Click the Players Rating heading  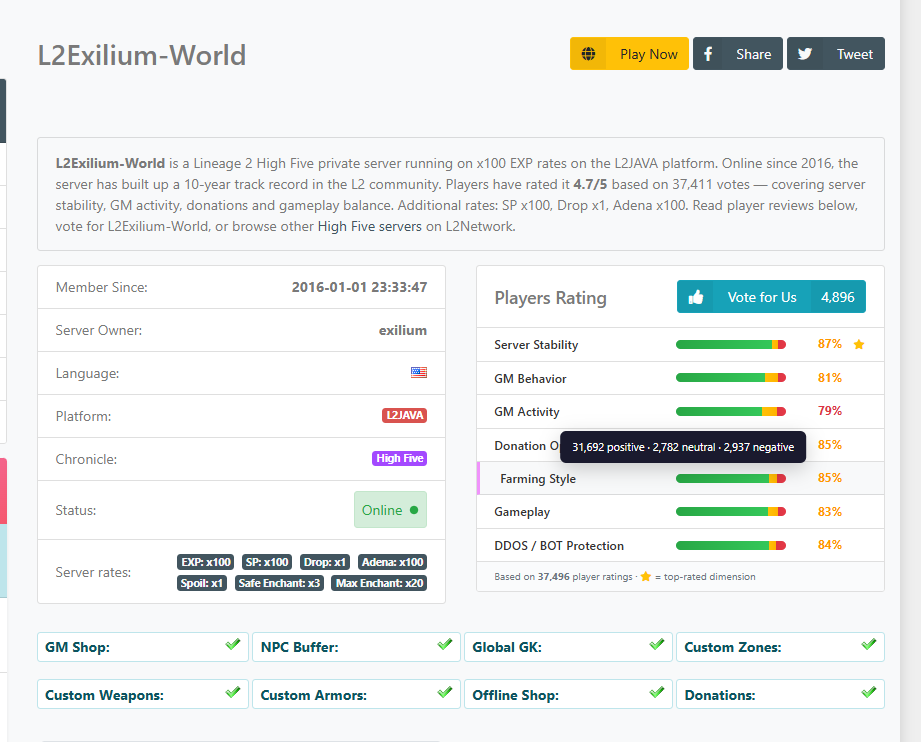550,298
